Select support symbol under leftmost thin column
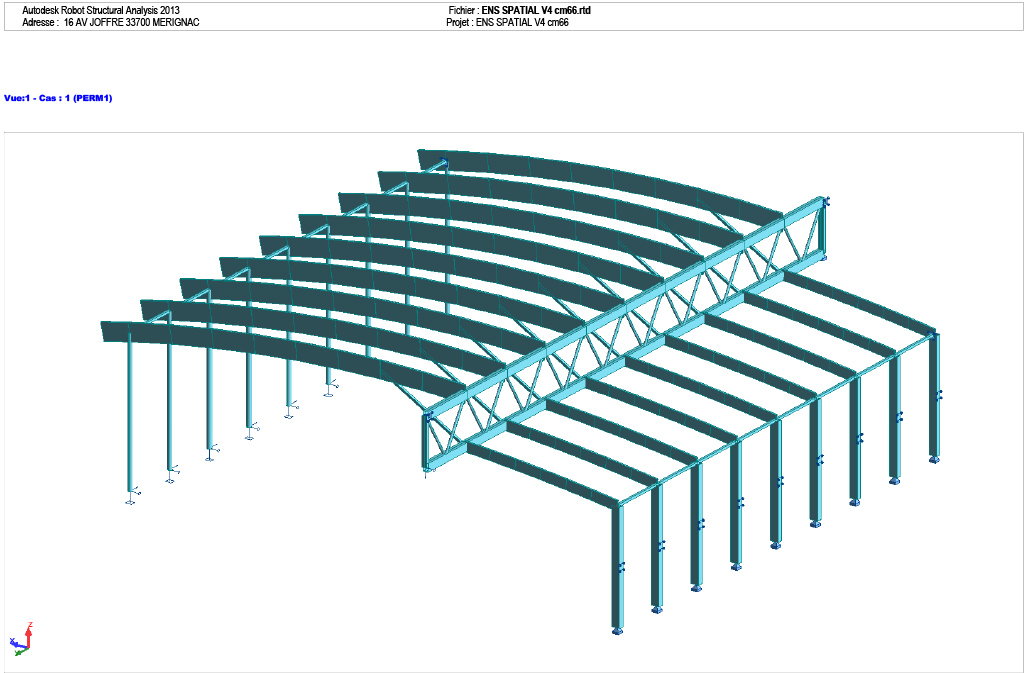The image size is (1024, 673). coord(130,502)
